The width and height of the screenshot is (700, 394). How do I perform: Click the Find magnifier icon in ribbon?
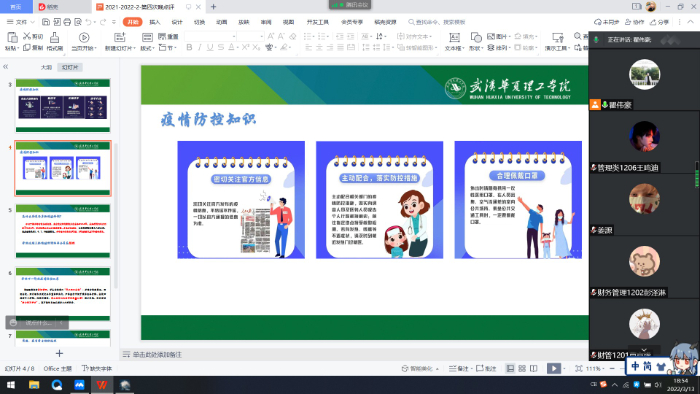[x=577, y=36]
